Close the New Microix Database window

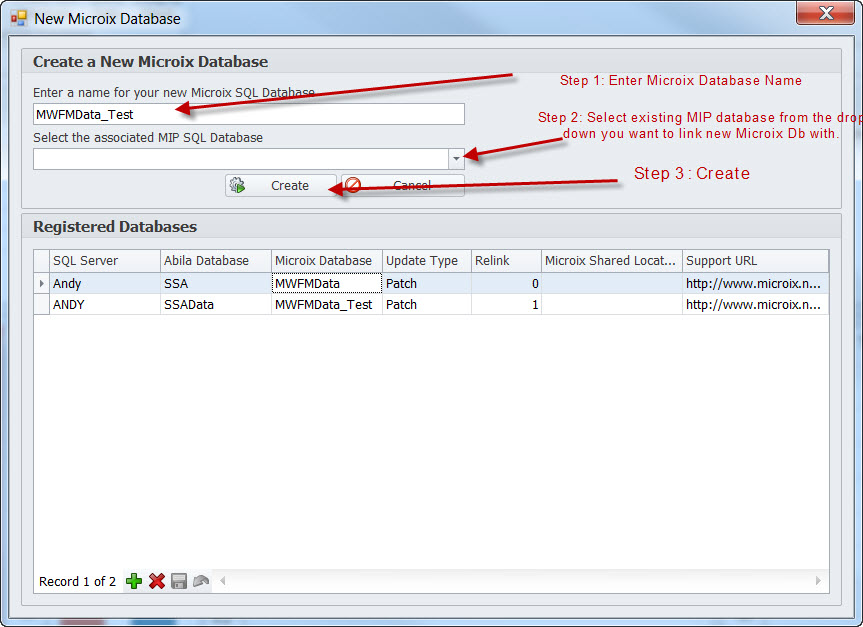click(822, 14)
